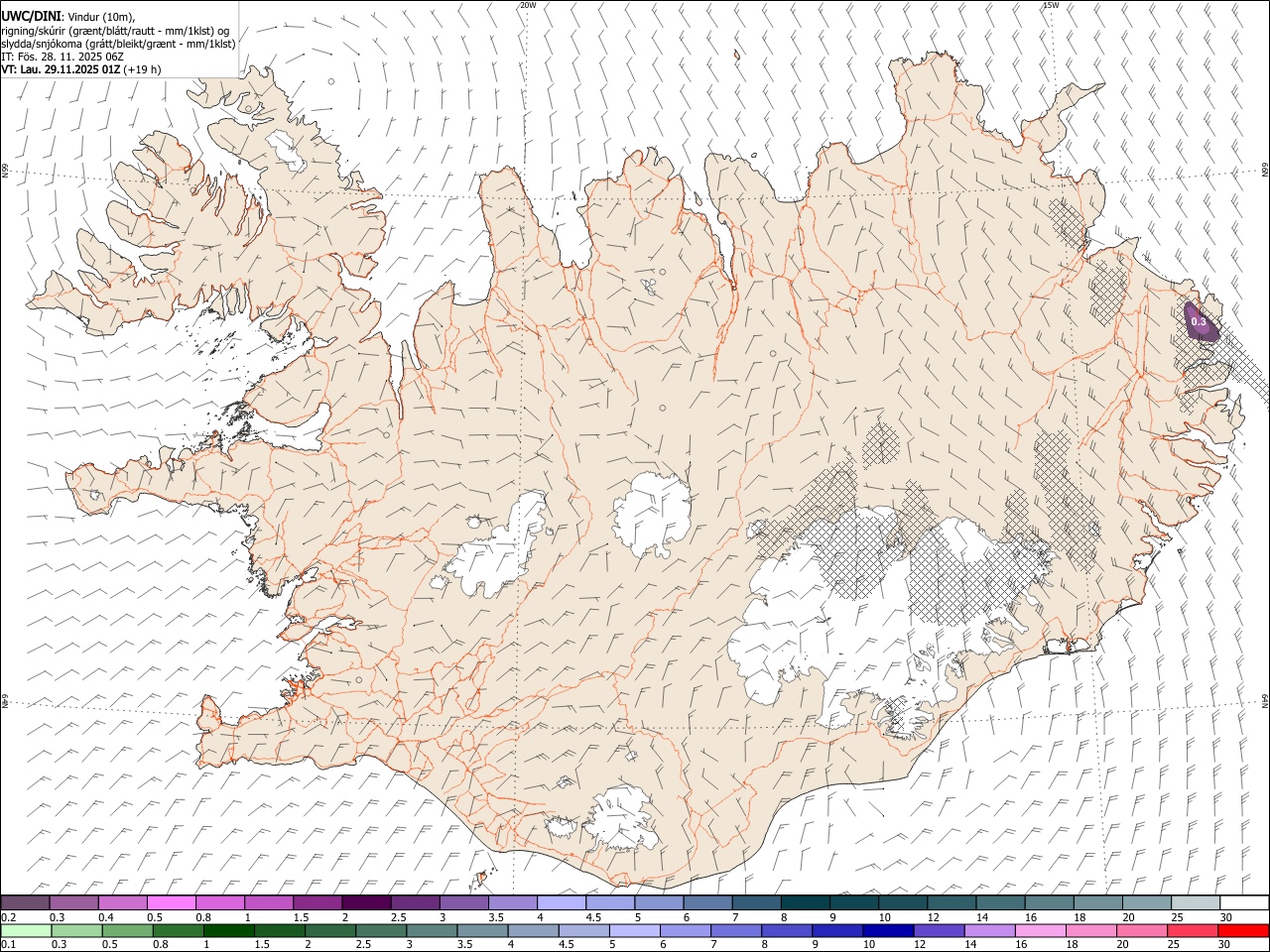Click the 'Vindur (10m)' text in header
The image size is (1270, 952).
101,17
